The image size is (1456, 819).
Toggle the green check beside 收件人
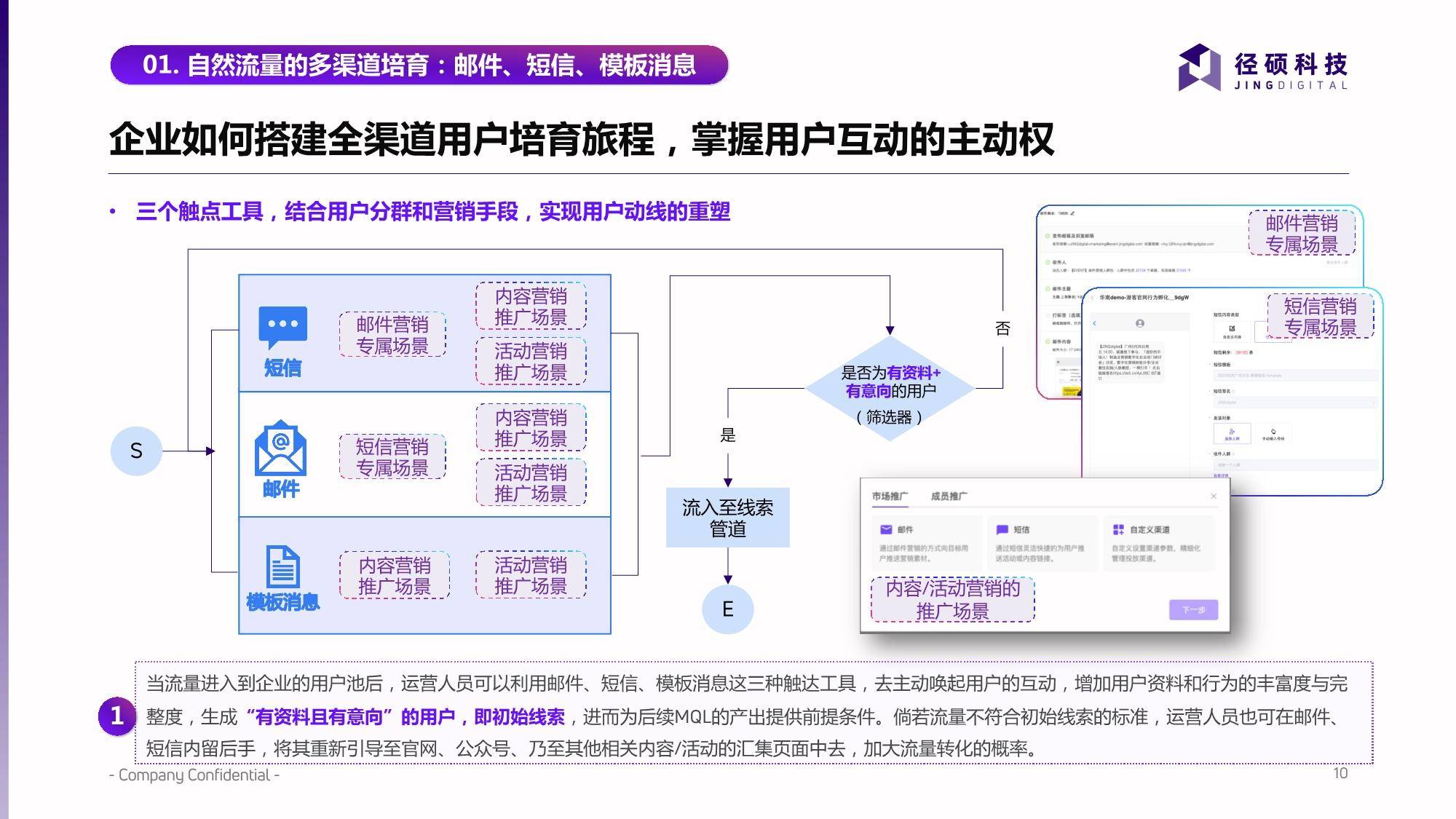coord(1047,262)
